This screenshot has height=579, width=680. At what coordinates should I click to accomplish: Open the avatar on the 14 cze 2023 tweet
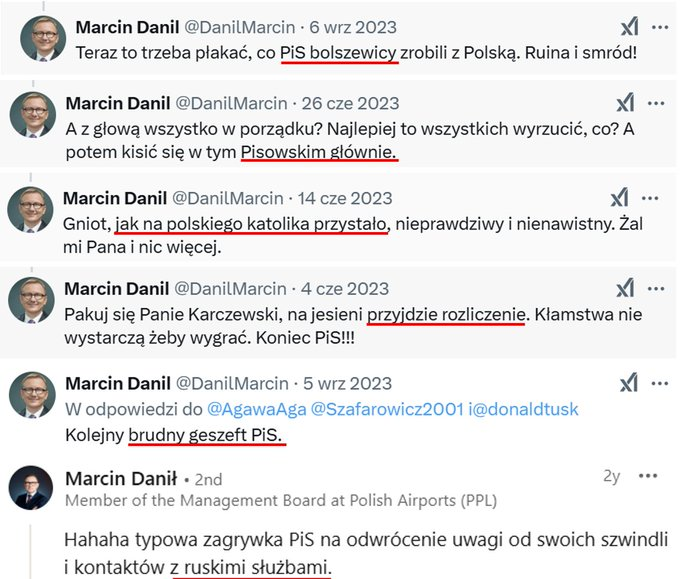click(x=30, y=208)
